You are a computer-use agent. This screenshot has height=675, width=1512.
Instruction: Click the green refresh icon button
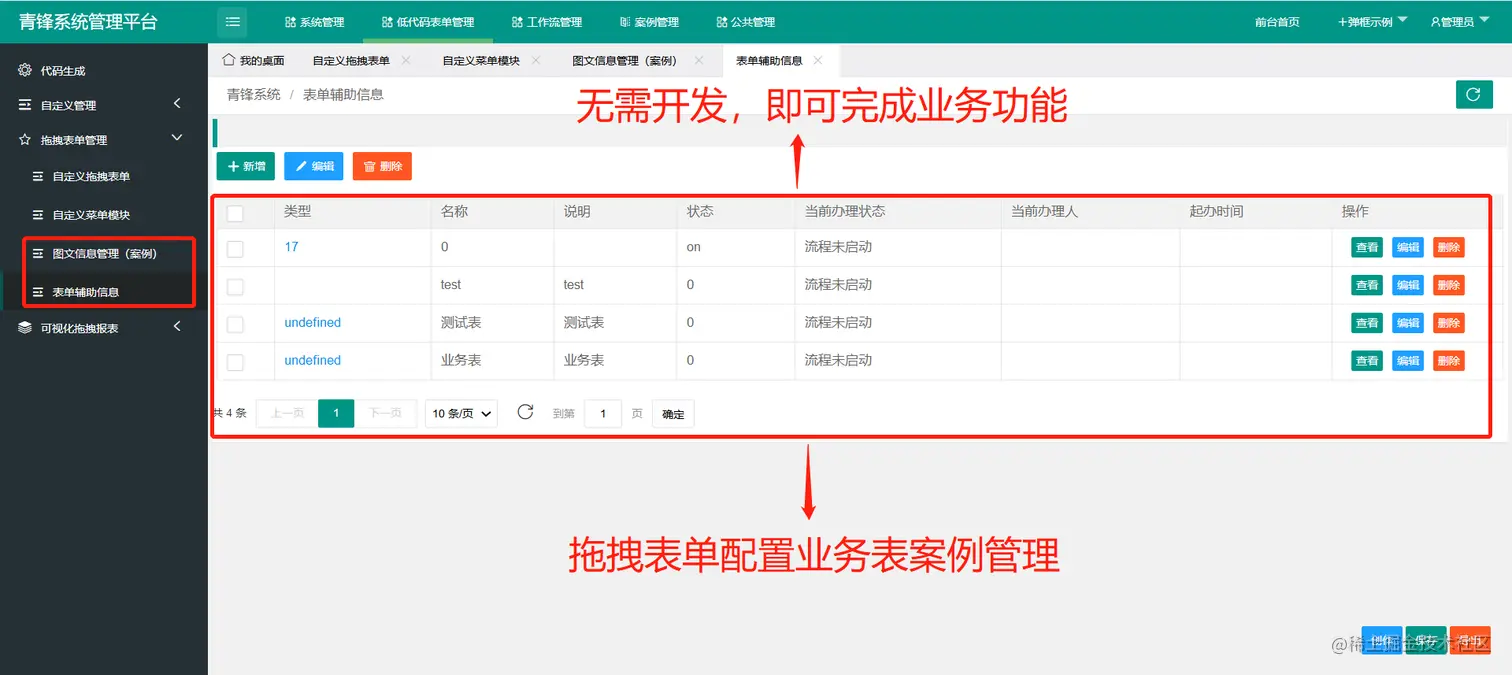[1473, 94]
